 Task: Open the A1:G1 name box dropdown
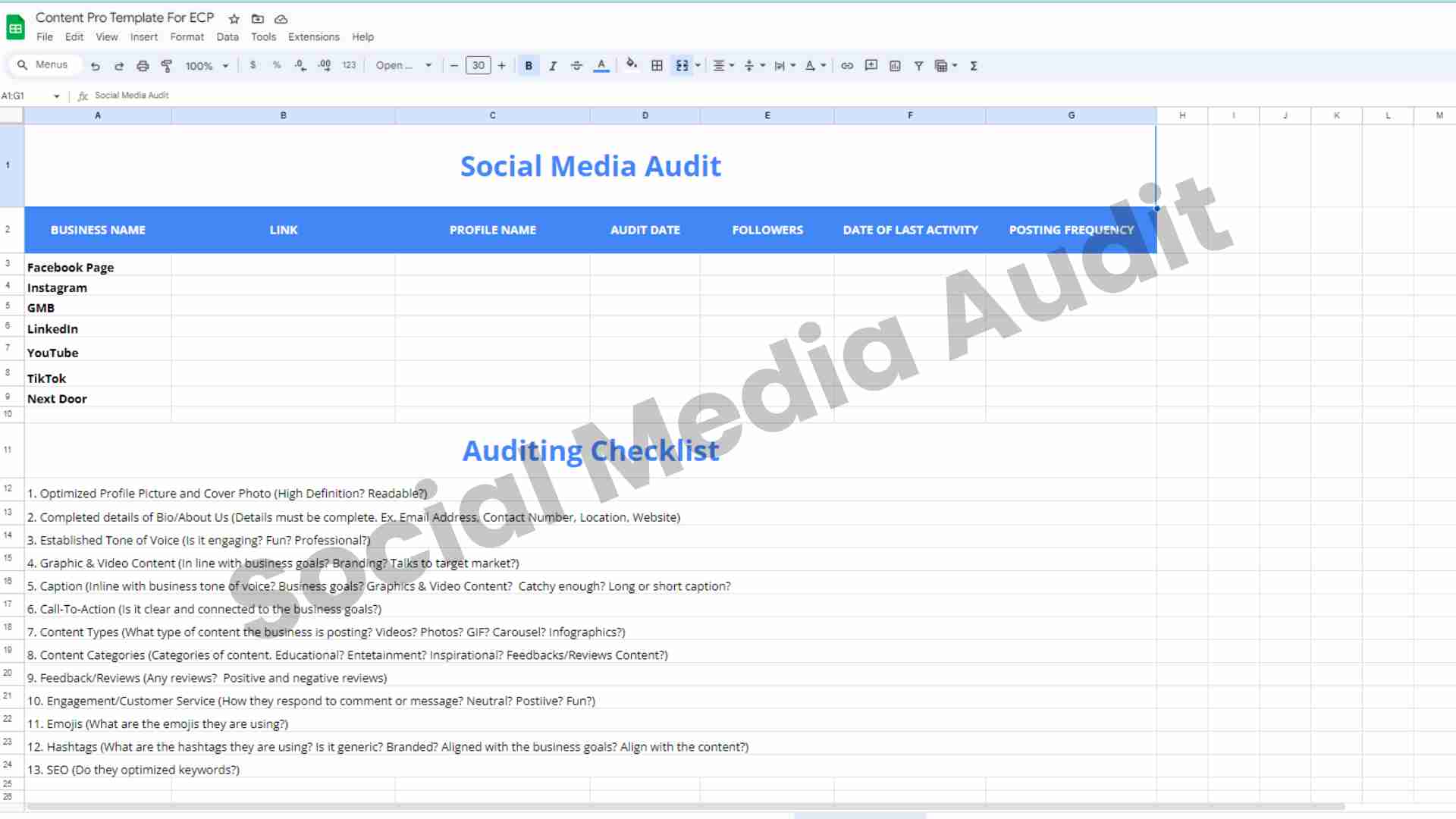click(x=57, y=96)
